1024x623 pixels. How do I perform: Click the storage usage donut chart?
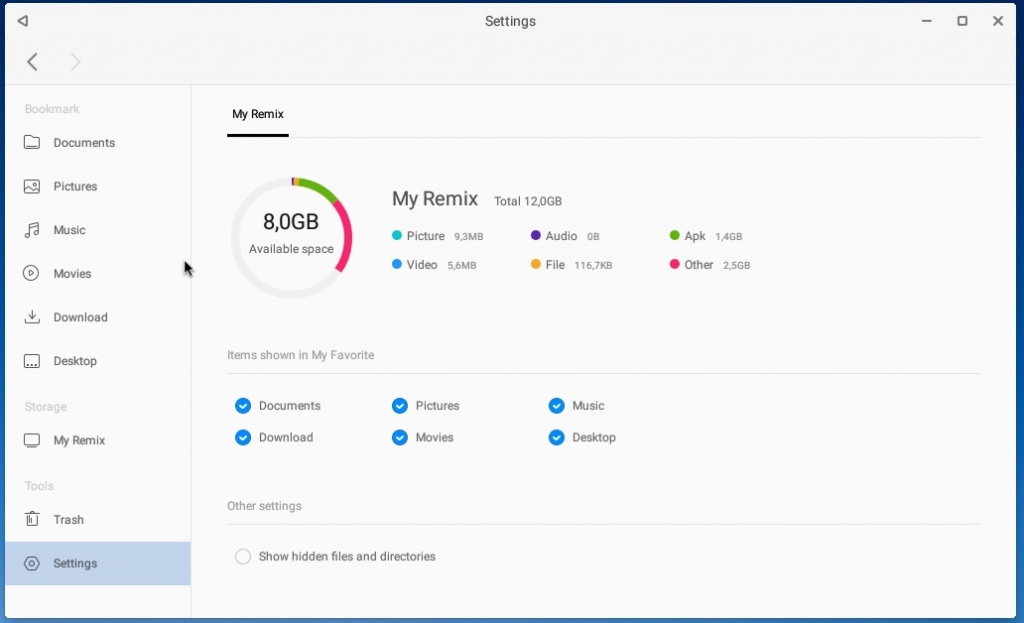291,238
